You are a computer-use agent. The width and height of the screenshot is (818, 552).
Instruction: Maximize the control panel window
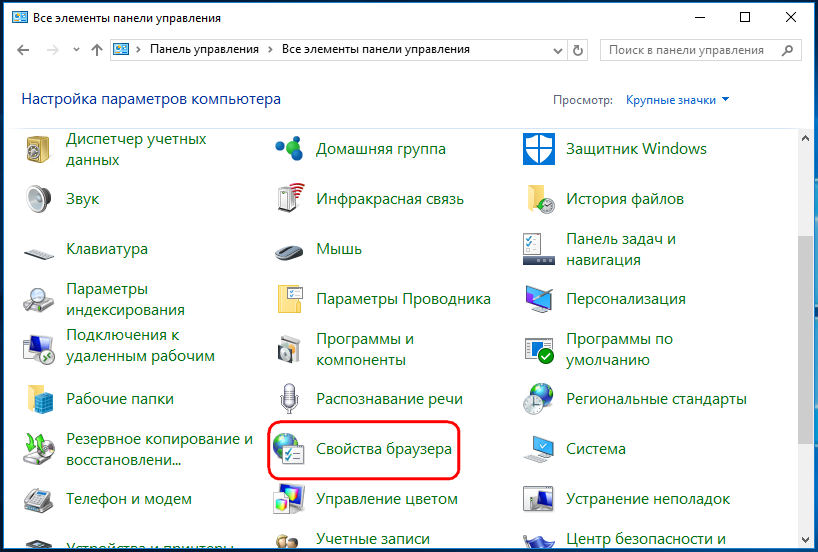point(745,17)
